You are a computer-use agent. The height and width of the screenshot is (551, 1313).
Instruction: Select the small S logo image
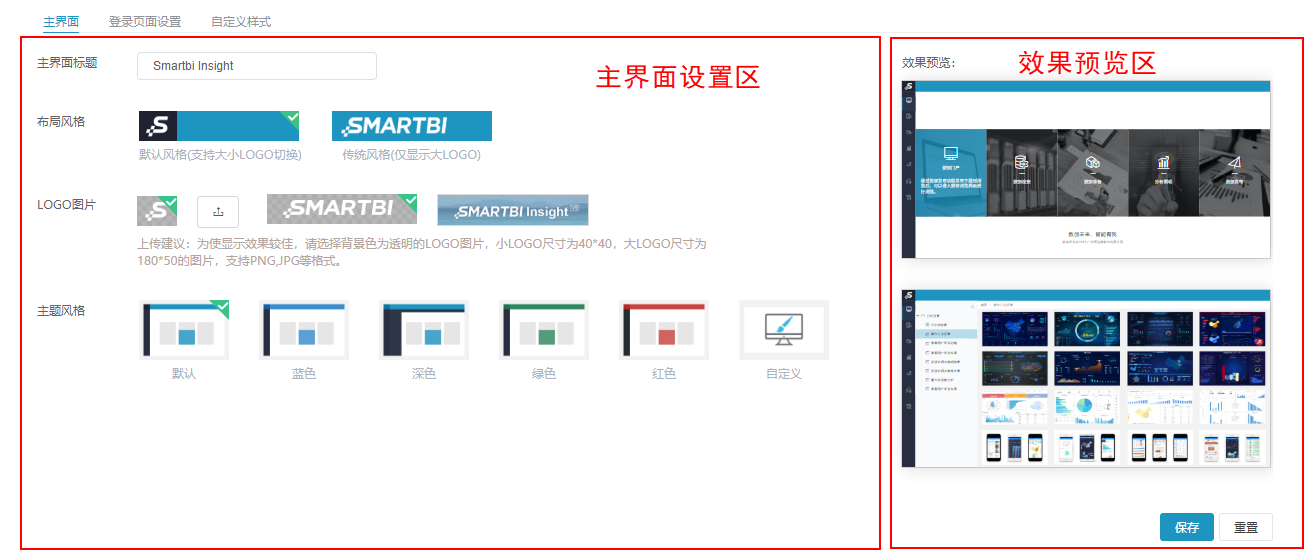click(x=157, y=211)
